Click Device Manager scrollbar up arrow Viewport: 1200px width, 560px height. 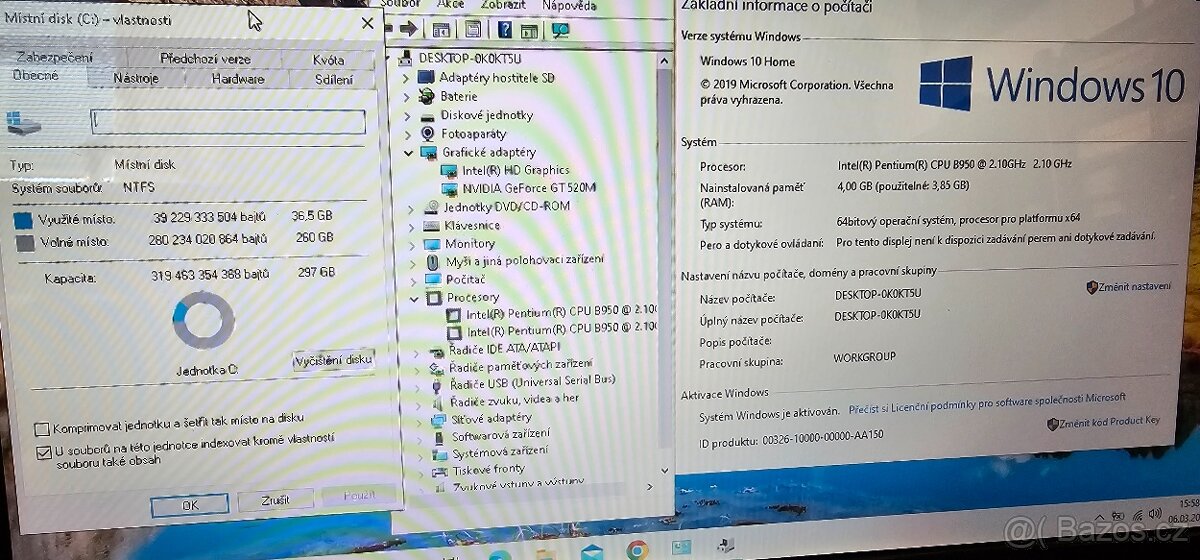pos(664,62)
